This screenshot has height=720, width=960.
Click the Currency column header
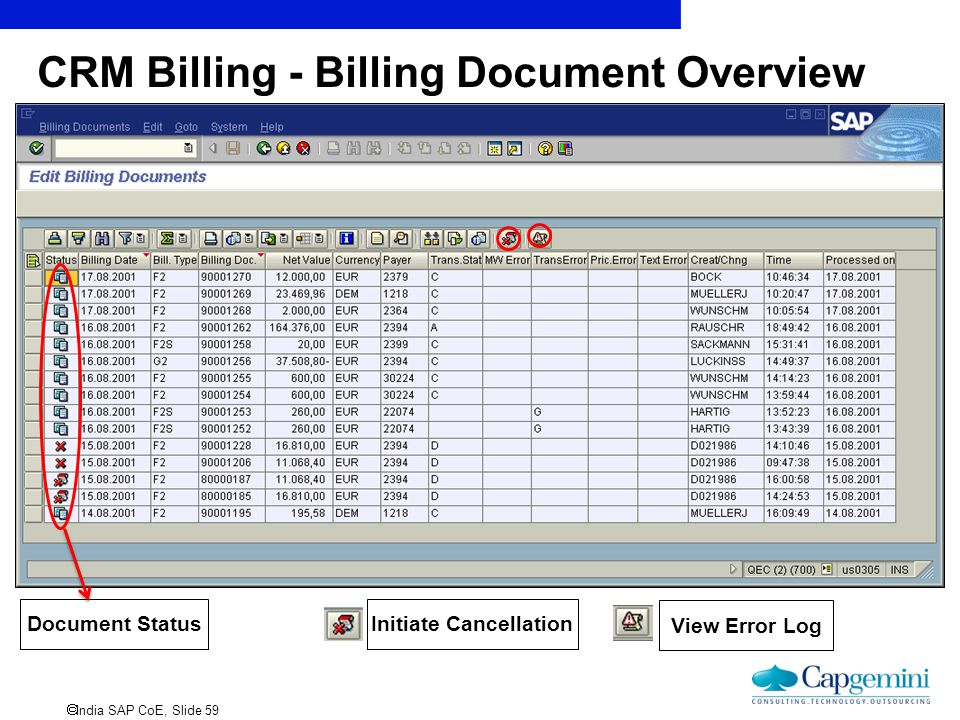(357, 260)
